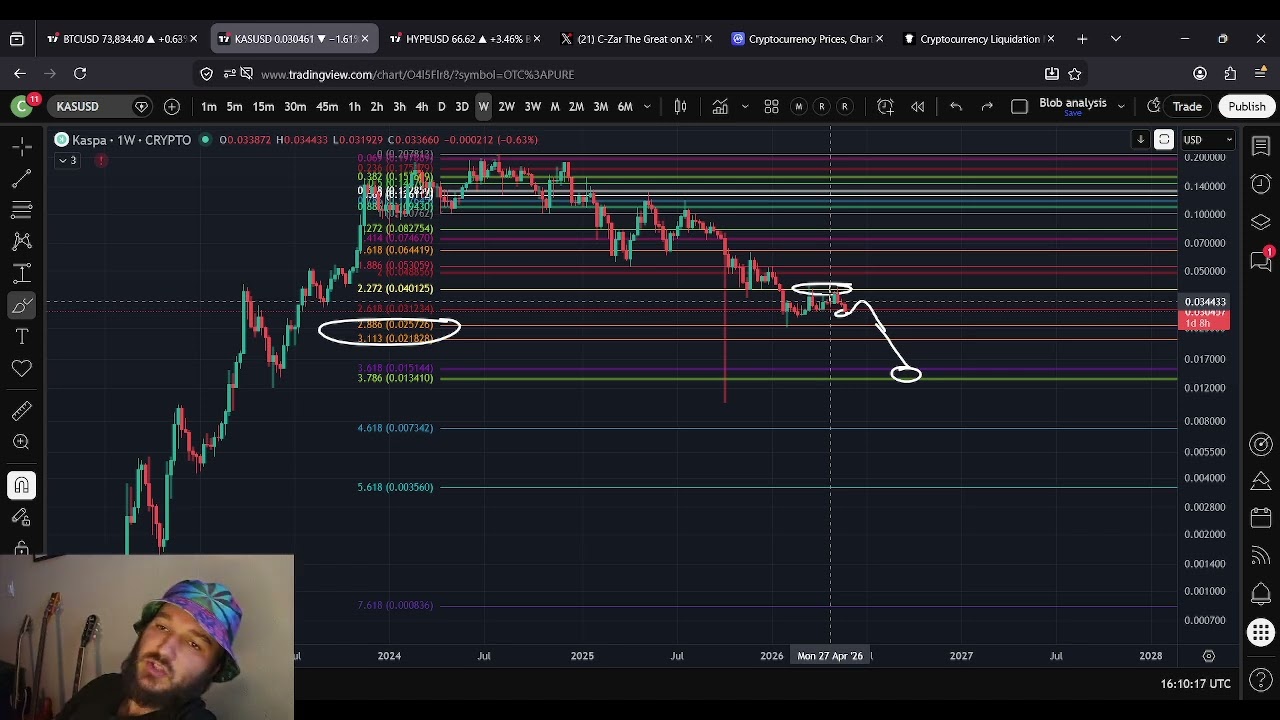
Task: Open the news feed icon
Action: pos(1261,556)
